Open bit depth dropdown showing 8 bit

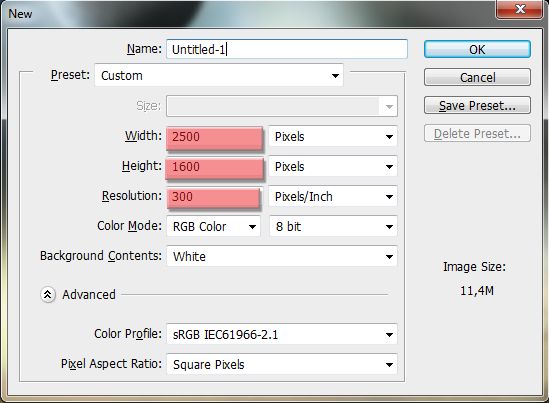click(x=333, y=226)
